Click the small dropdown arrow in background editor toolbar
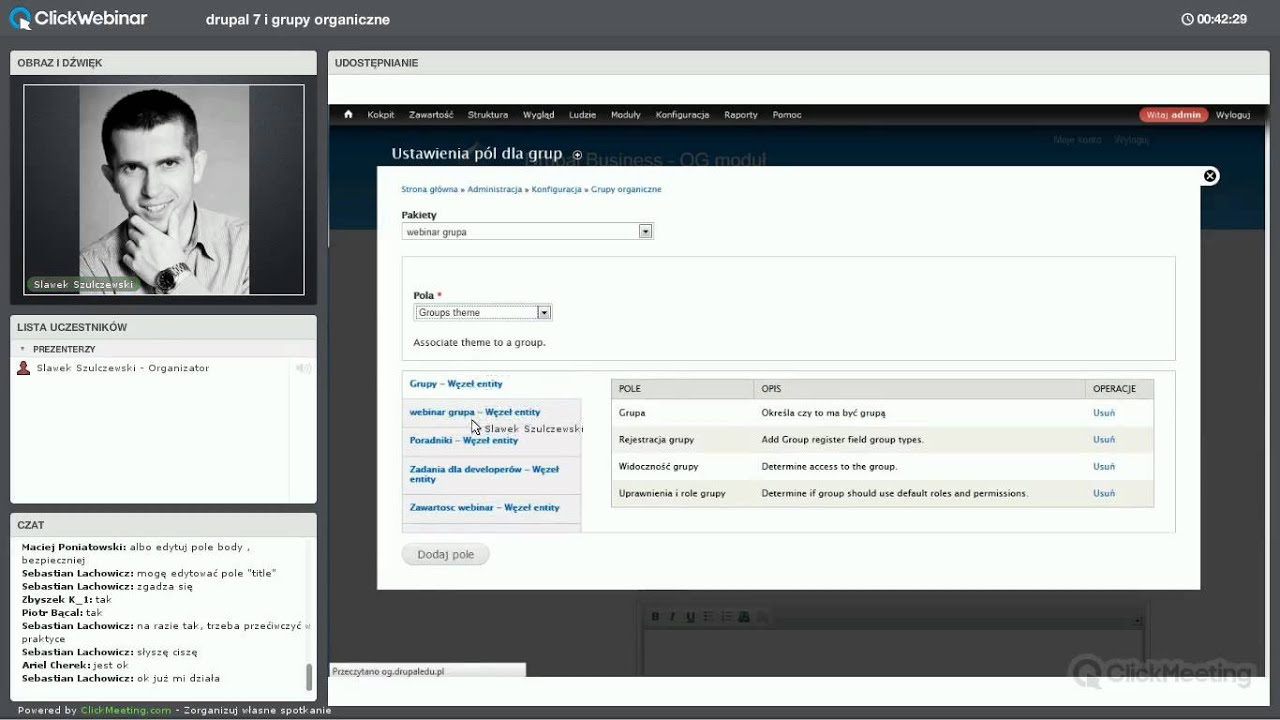The height and width of the screenshot is (720, 1280). tap(1137, 620)
